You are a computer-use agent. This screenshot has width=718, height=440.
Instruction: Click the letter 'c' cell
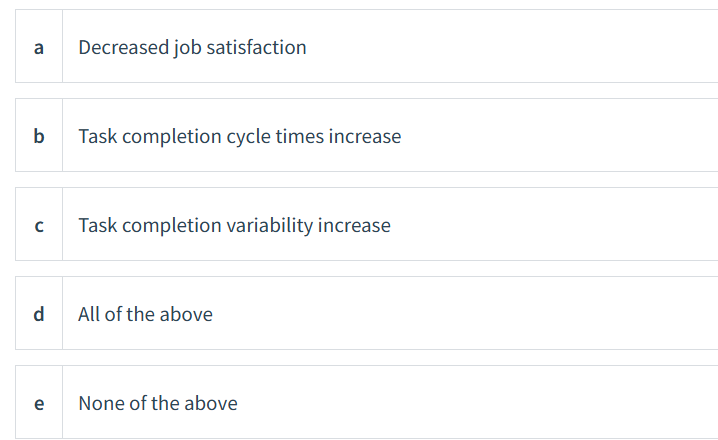[39, 224]
